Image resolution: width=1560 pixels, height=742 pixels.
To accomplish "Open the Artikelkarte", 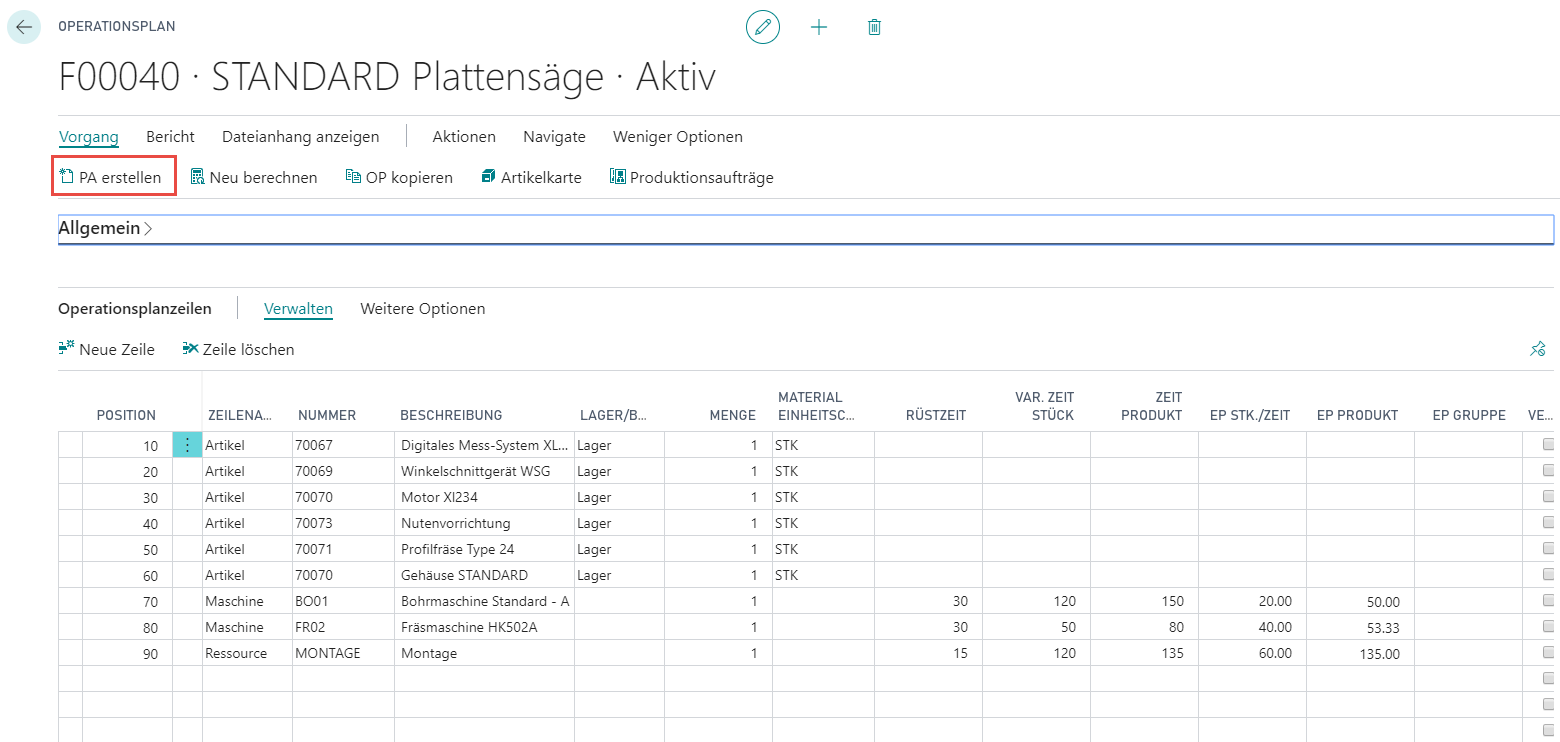I will 531,177.
